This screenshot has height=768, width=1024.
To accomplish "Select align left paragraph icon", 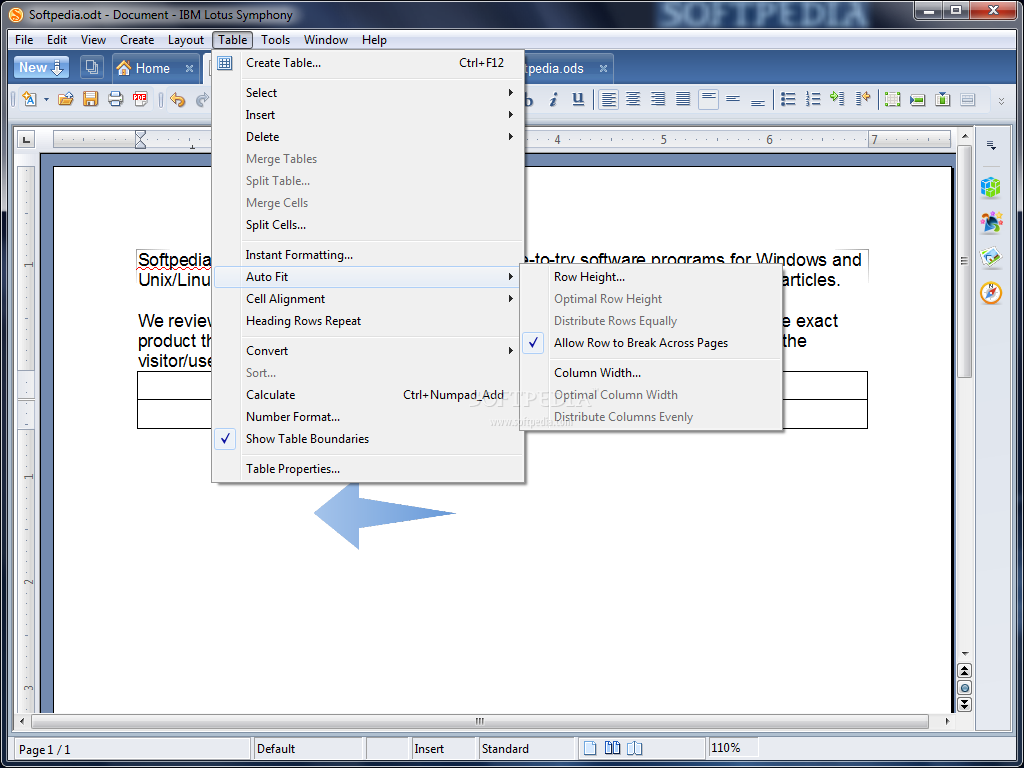I will pyautogui.click(x=609, y=99).
